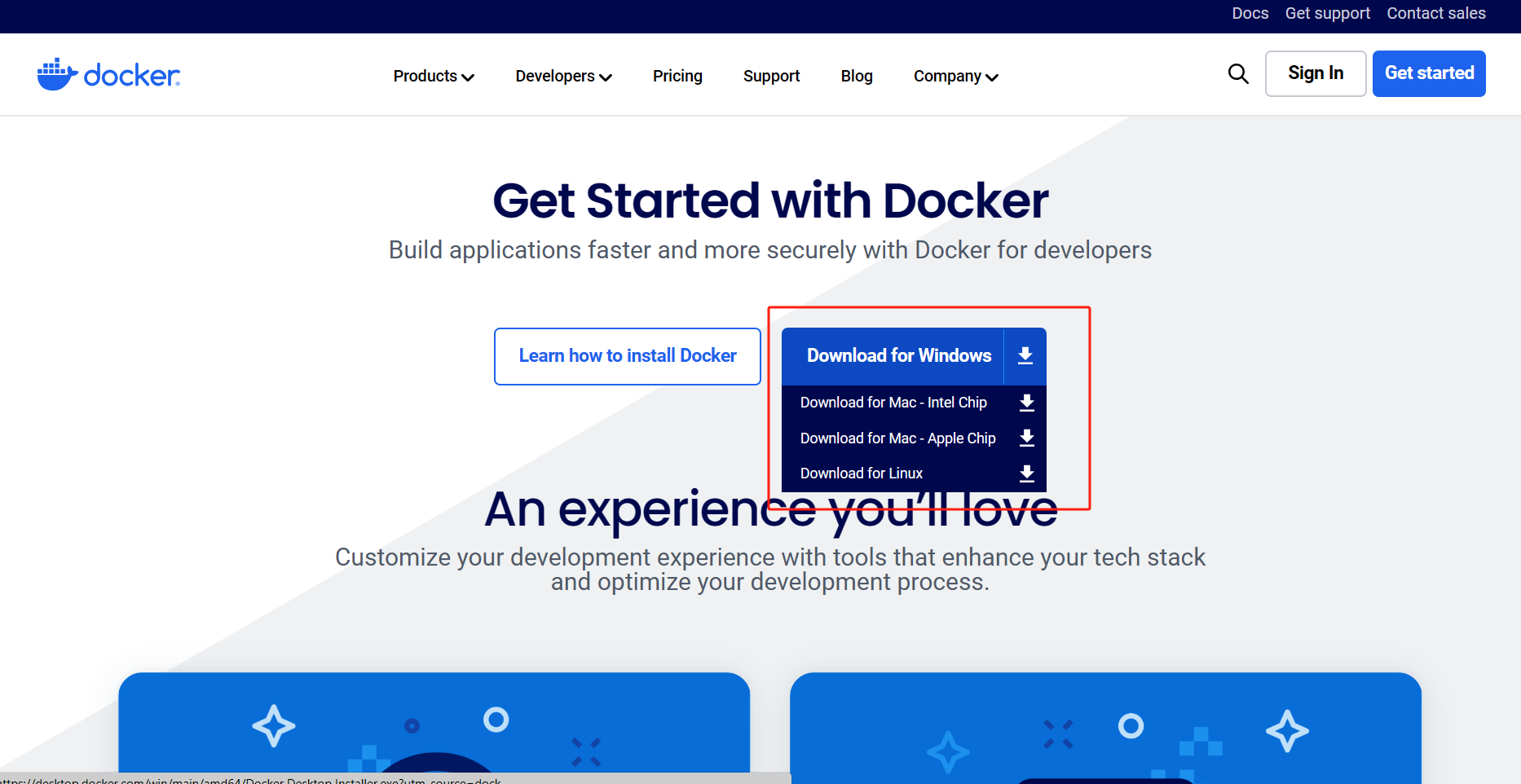This screenshot has width=1521, height=784.
Task: Open the Support page
Action: pos(771,76)
